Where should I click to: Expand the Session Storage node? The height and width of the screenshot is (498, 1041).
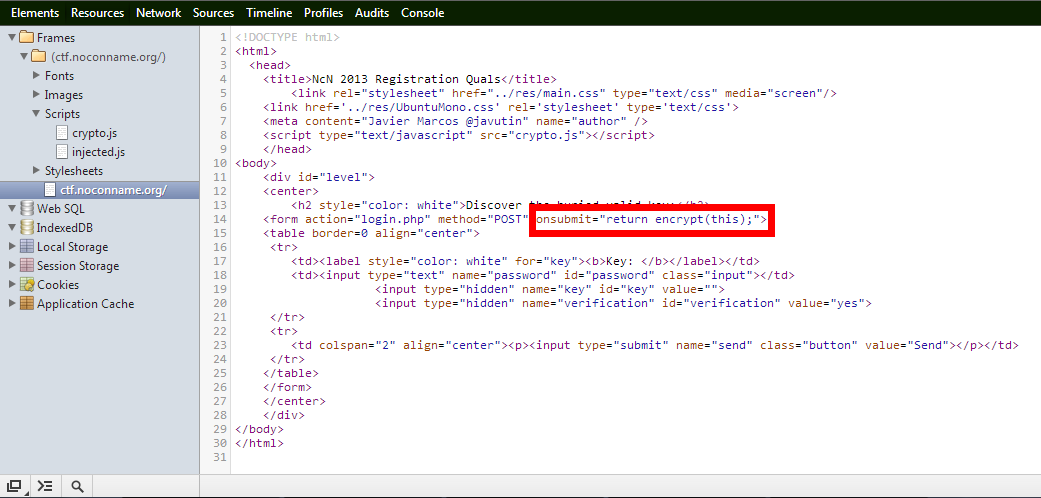point(11,266)
